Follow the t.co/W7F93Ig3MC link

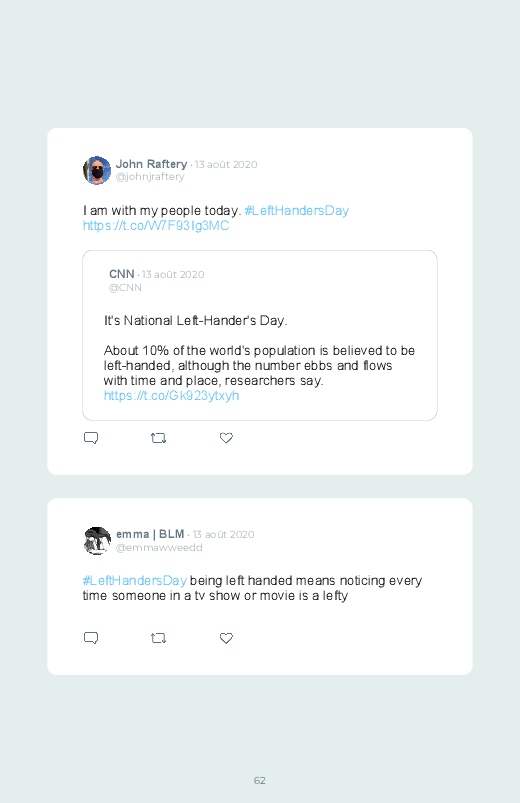pyautogui.click(x=156, y=226)
